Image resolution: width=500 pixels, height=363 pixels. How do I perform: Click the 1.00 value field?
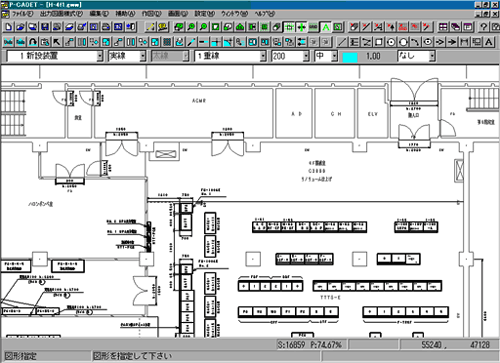(373, 56)
